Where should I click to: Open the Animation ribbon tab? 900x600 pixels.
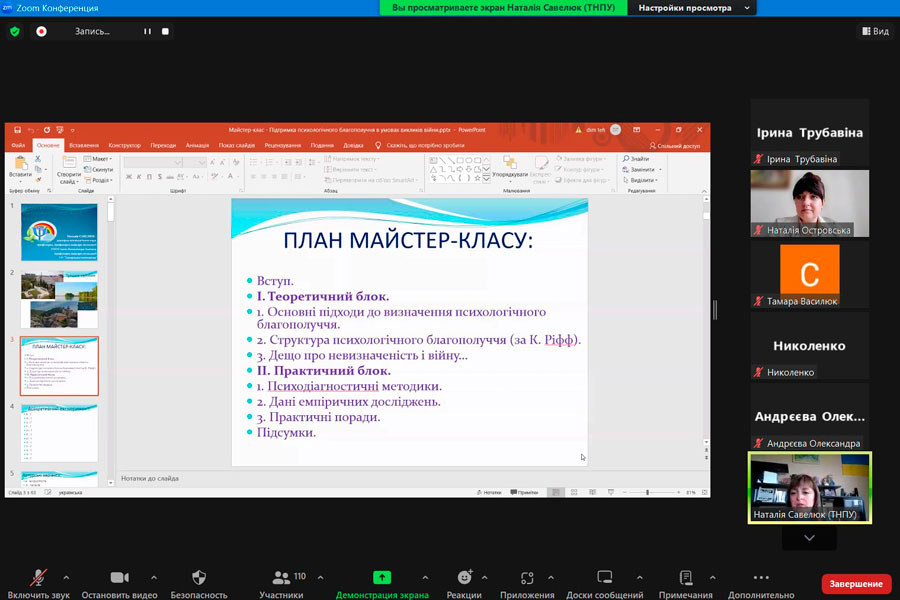click(x=197, y=145)
